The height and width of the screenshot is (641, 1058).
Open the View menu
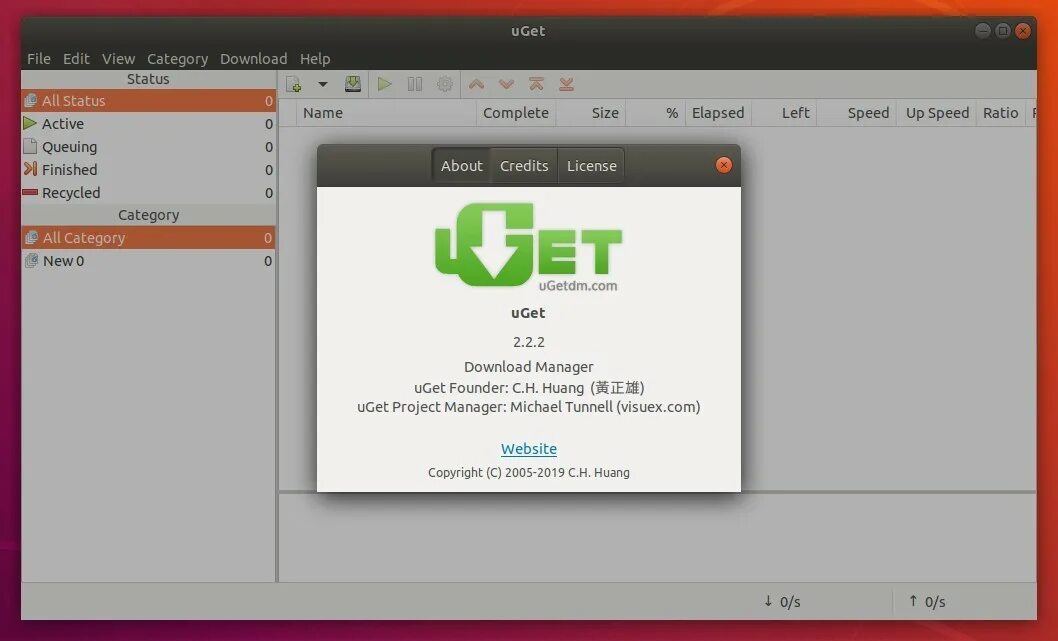coord(118,59)
